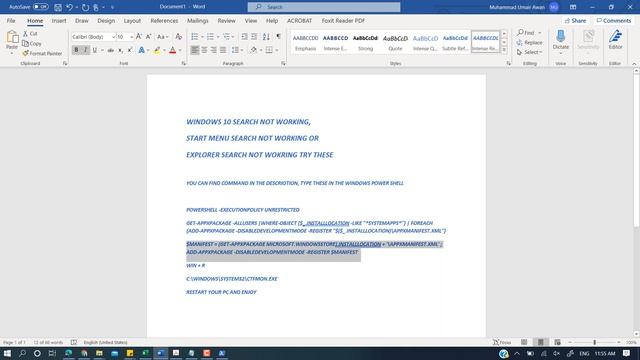The image size is (640, 360).
Task: Open the Change Case dropdown
Action: coord(162,37)
